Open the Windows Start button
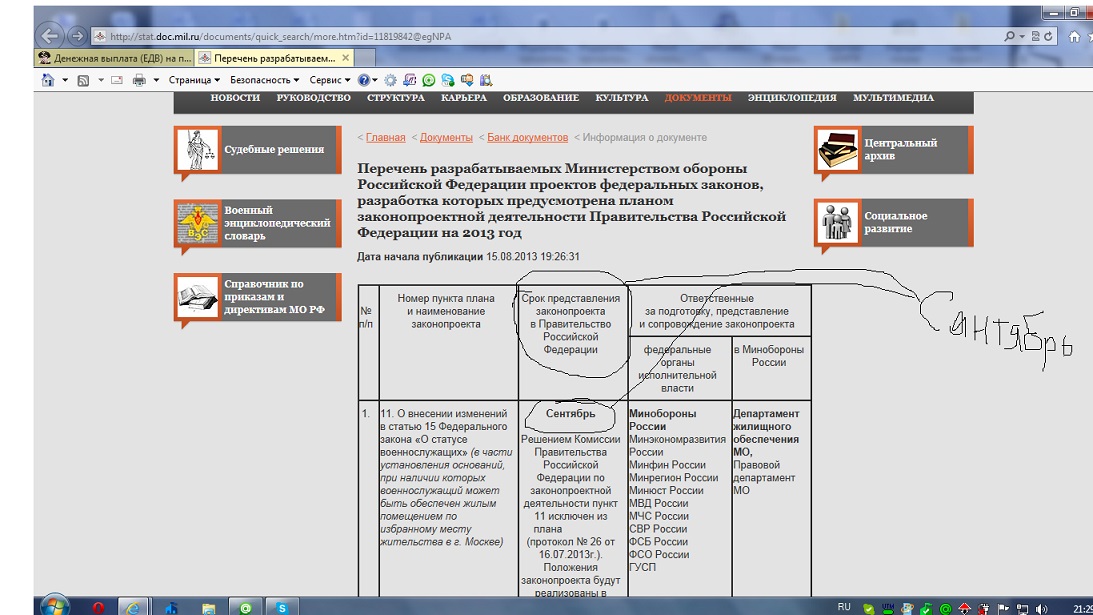 [x=54, y=607]
